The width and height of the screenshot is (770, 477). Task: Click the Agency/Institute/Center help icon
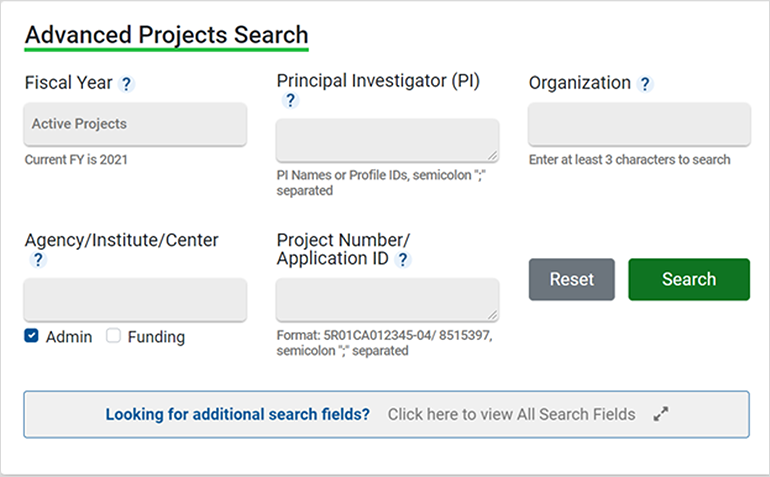[38, 260]
